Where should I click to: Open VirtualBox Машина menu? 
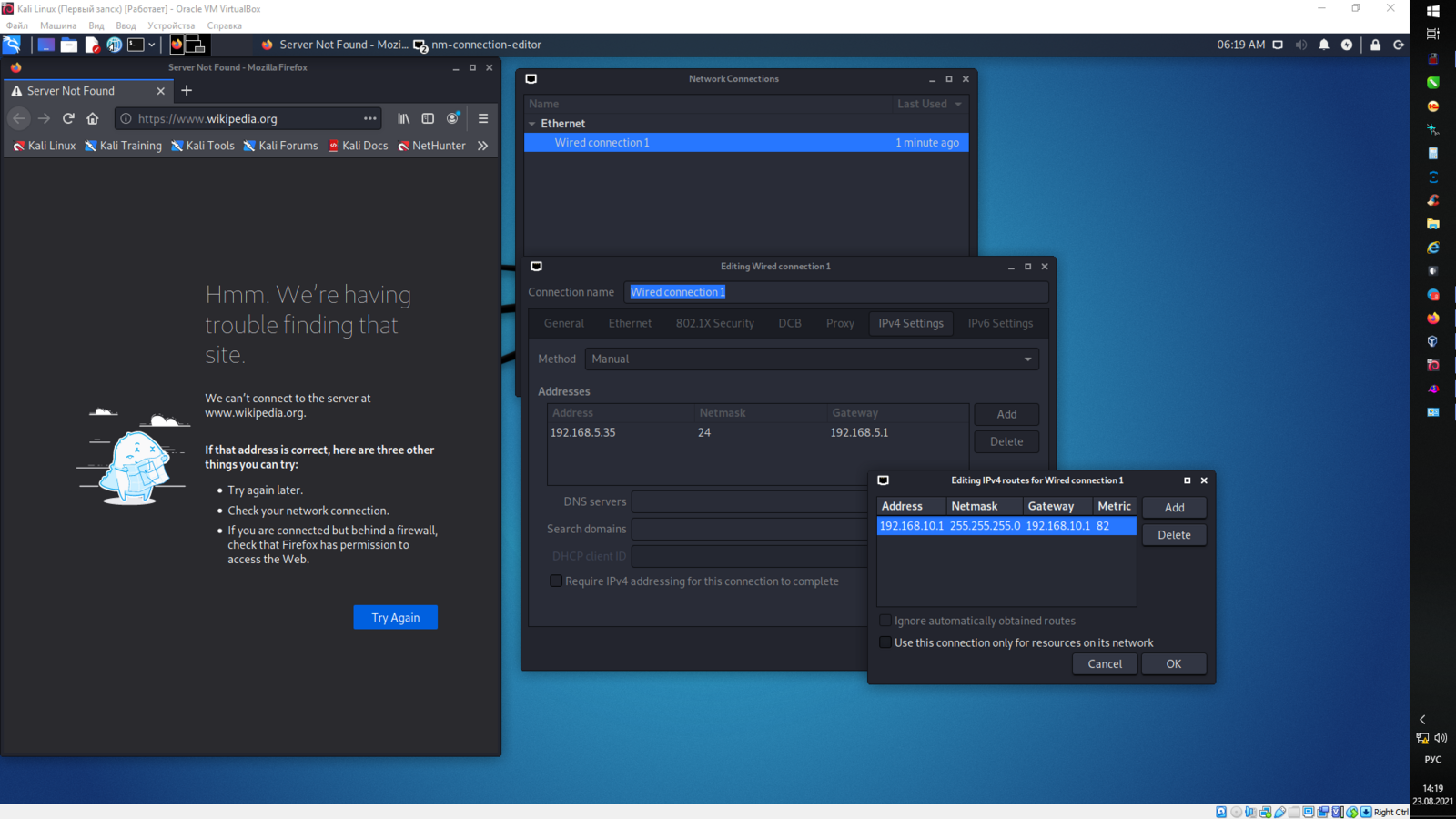(x=58, y=25)
